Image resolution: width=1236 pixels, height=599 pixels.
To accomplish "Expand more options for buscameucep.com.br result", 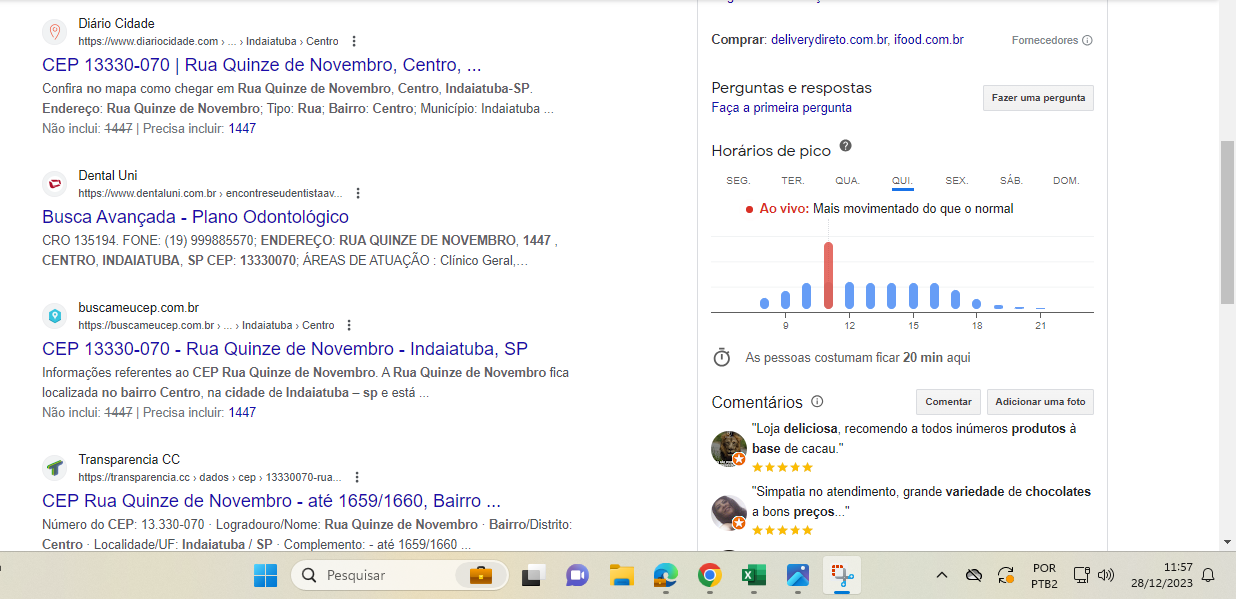I will 349,325.
